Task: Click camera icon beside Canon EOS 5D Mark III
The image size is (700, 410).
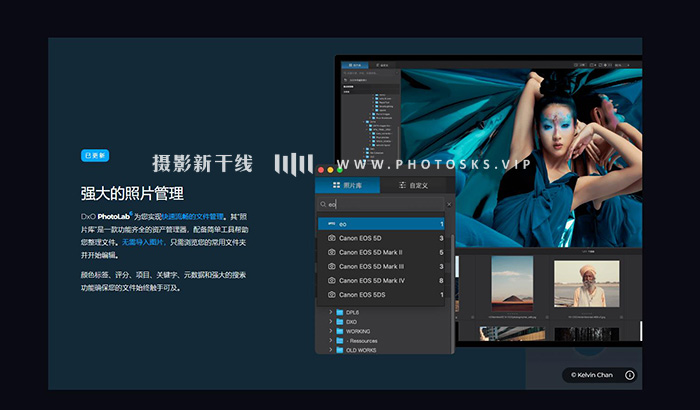Action: click(332, 267)
